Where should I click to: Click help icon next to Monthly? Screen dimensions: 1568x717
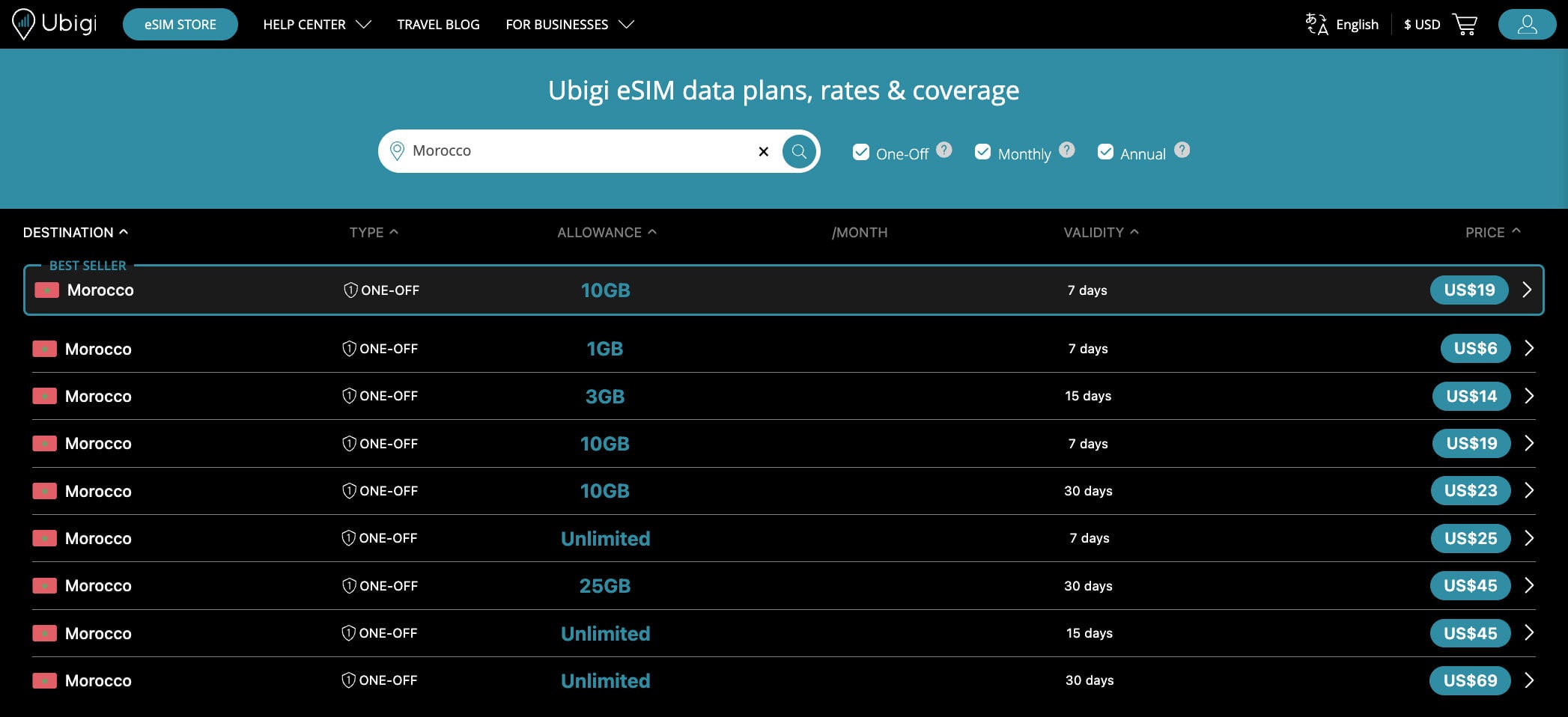point(1067,150)
